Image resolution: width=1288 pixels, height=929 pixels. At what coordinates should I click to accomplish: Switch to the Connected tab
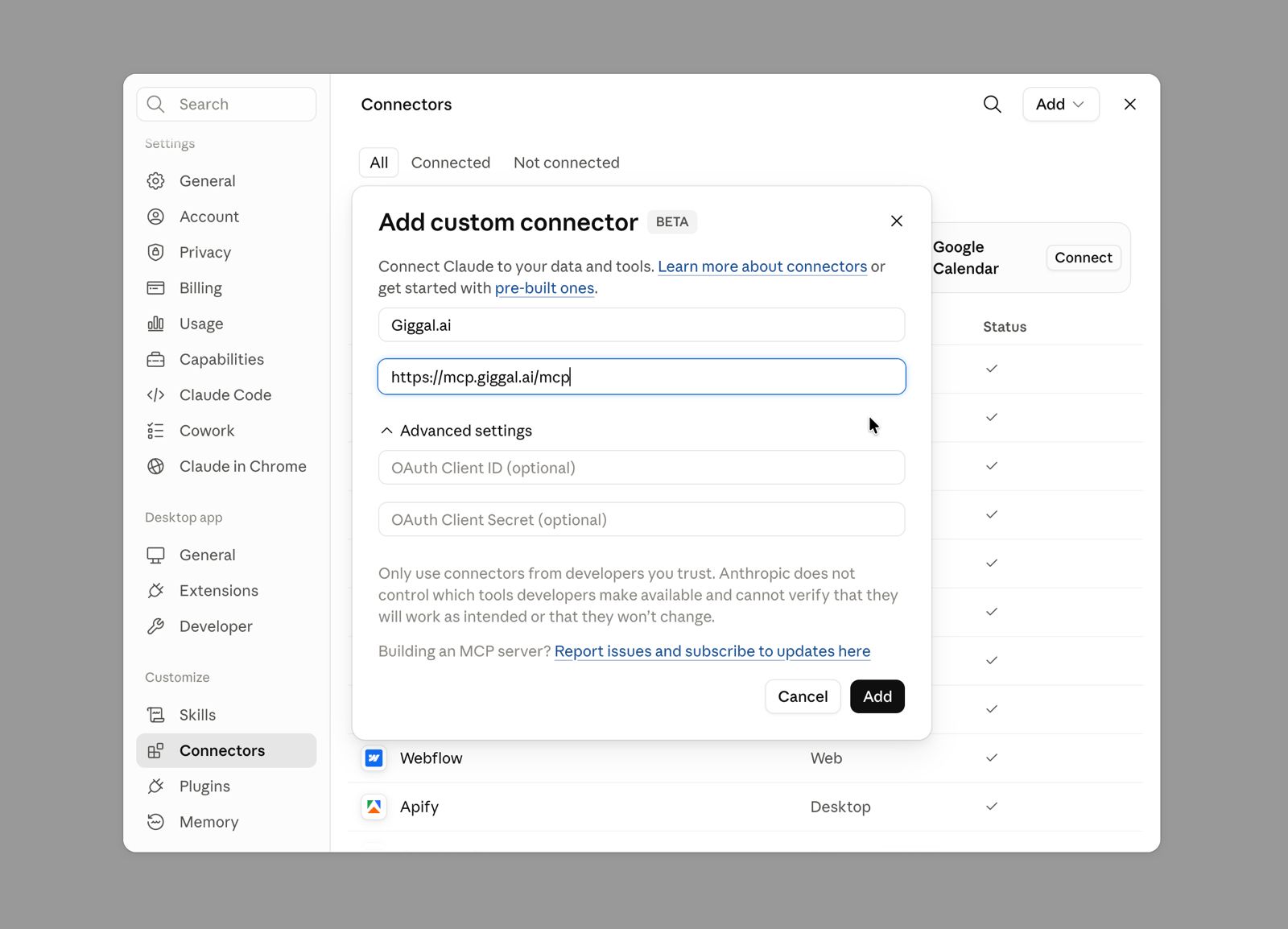click(x=451, y=163)
